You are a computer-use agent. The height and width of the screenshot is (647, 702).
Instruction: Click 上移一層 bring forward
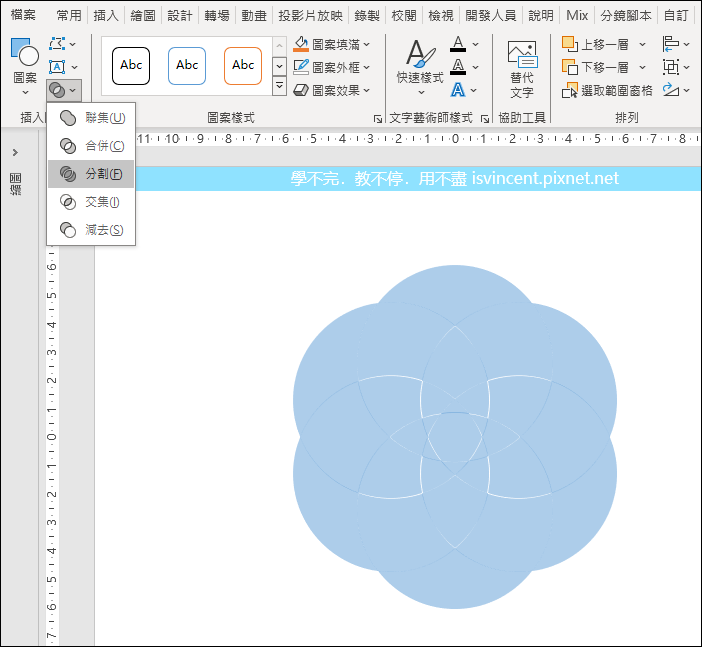pyautogui.click(x=595, y=44)
